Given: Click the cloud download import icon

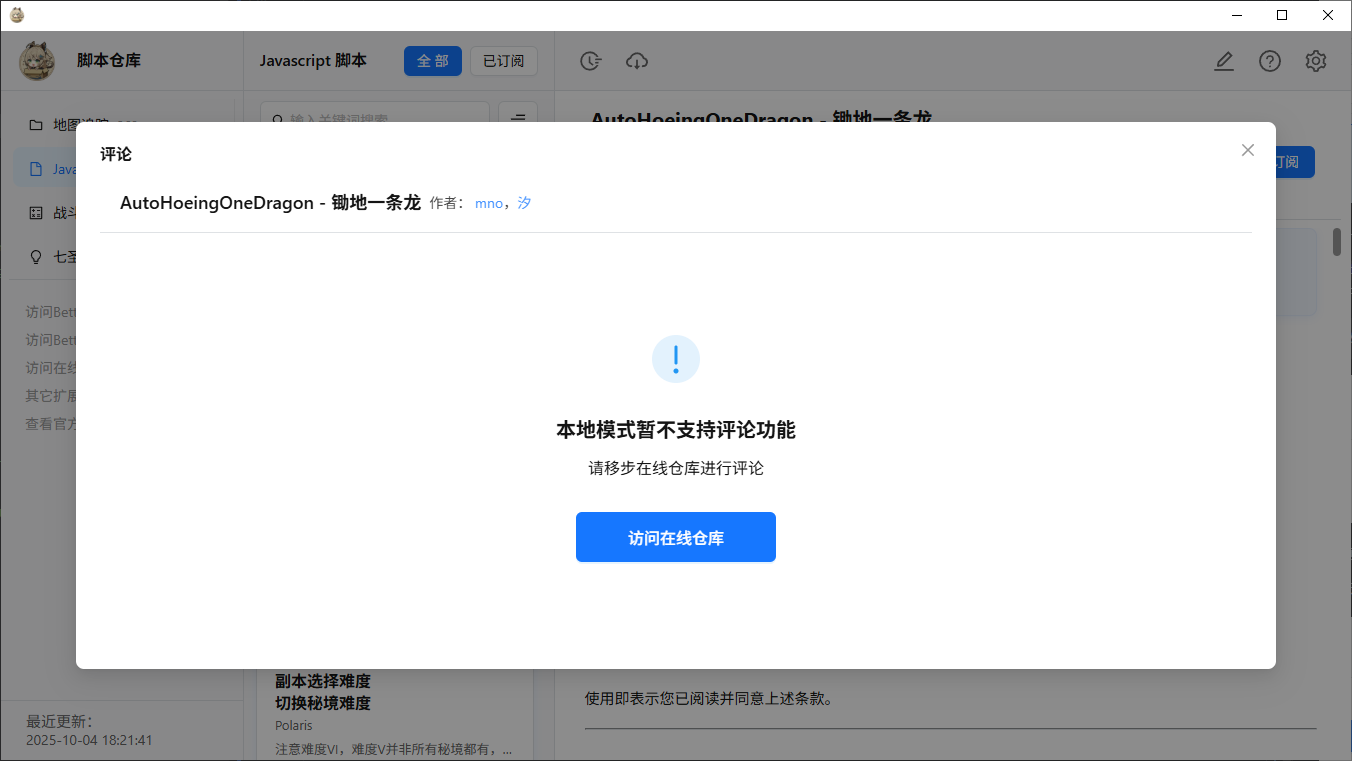Looking at the screenshot, I should (x=637, y=61).
